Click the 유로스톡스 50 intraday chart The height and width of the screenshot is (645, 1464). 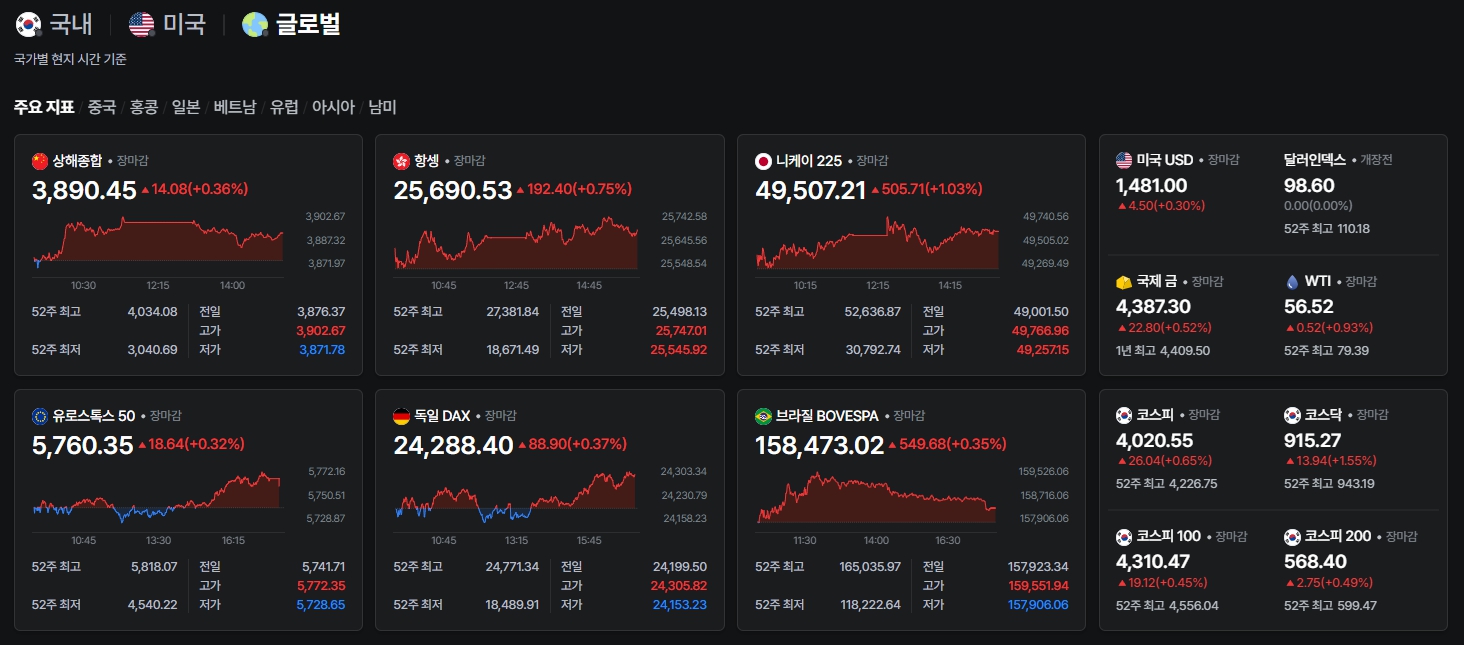(x=158, y=496)
